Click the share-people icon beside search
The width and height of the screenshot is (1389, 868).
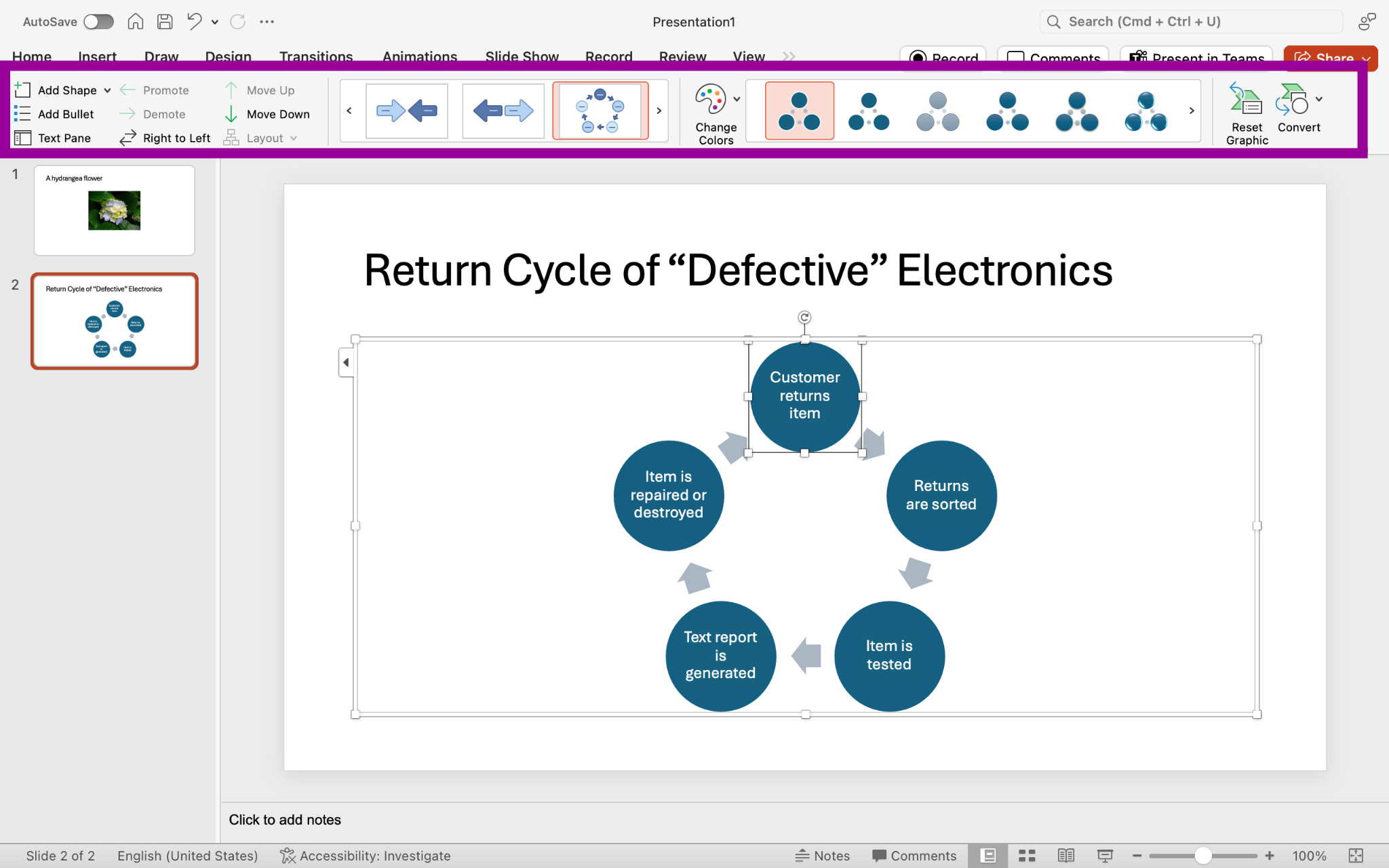coord(1367,22)
